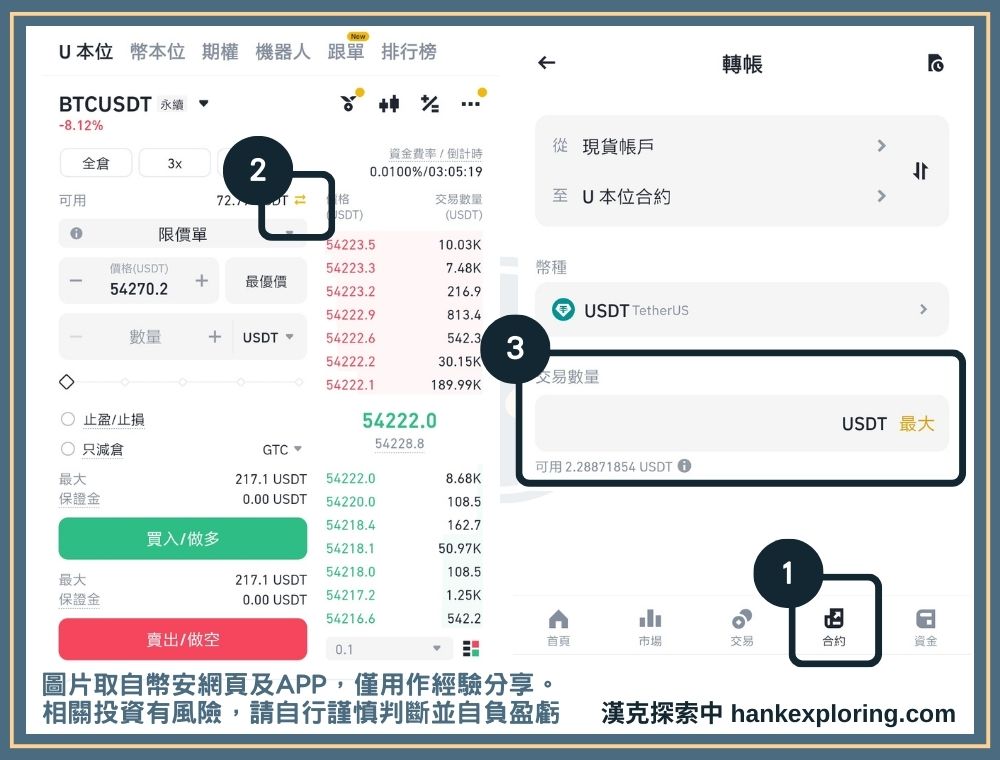Tap the 數量 quantity input field
Screen dimensions: 1000x760
point(145,337)
